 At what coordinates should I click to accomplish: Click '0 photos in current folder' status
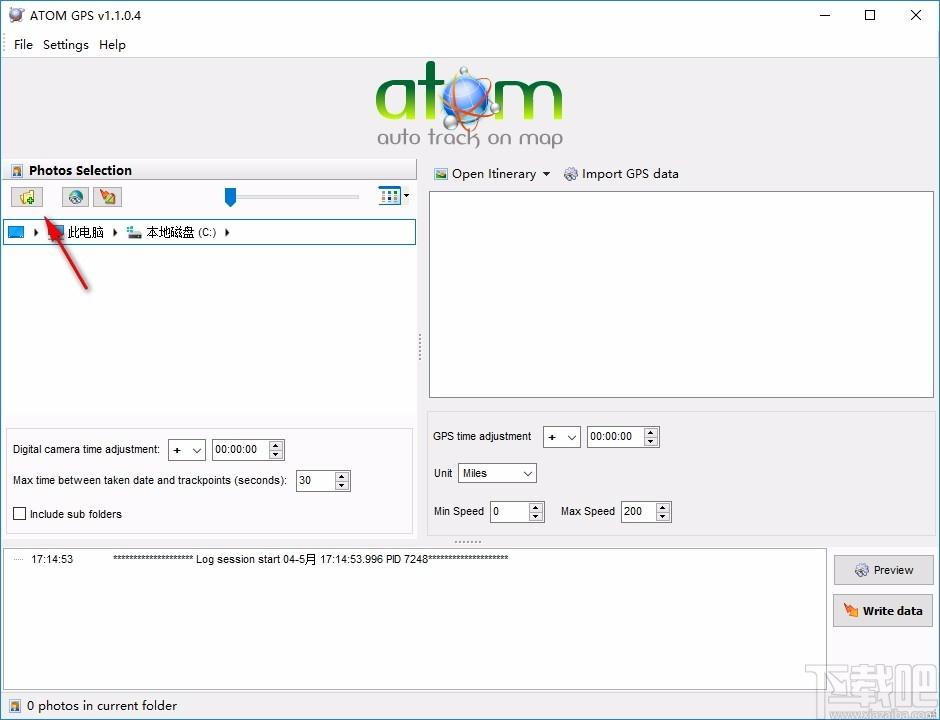pyautogui.click(x=102, y=706)
